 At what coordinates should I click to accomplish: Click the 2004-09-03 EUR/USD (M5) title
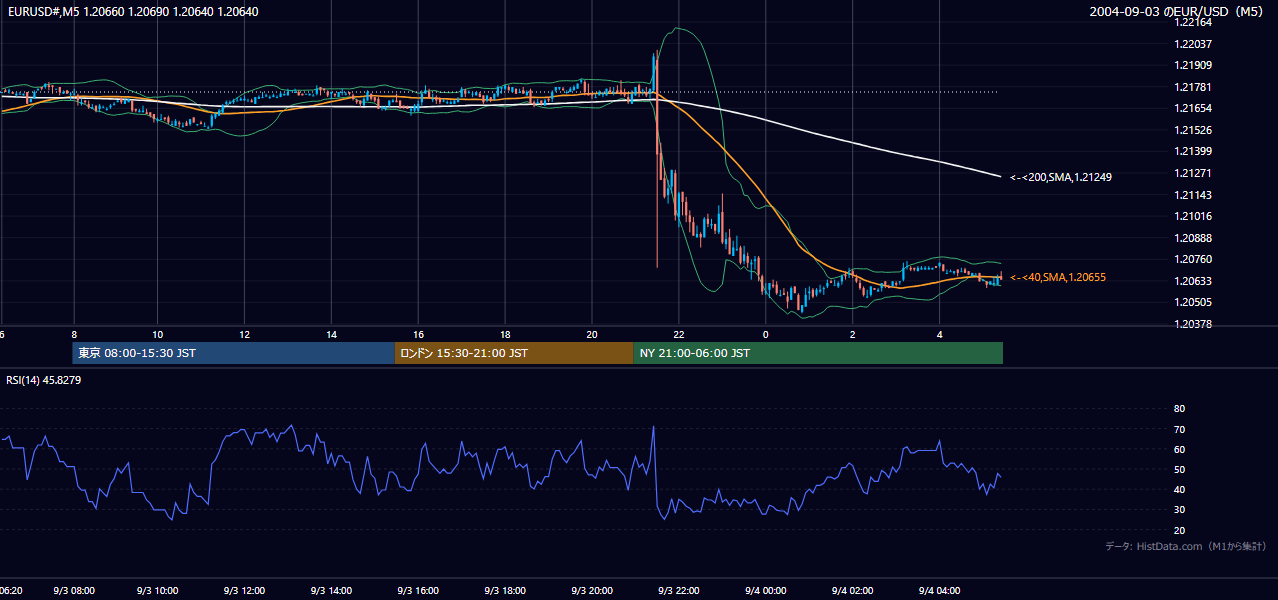point(1178,12)
